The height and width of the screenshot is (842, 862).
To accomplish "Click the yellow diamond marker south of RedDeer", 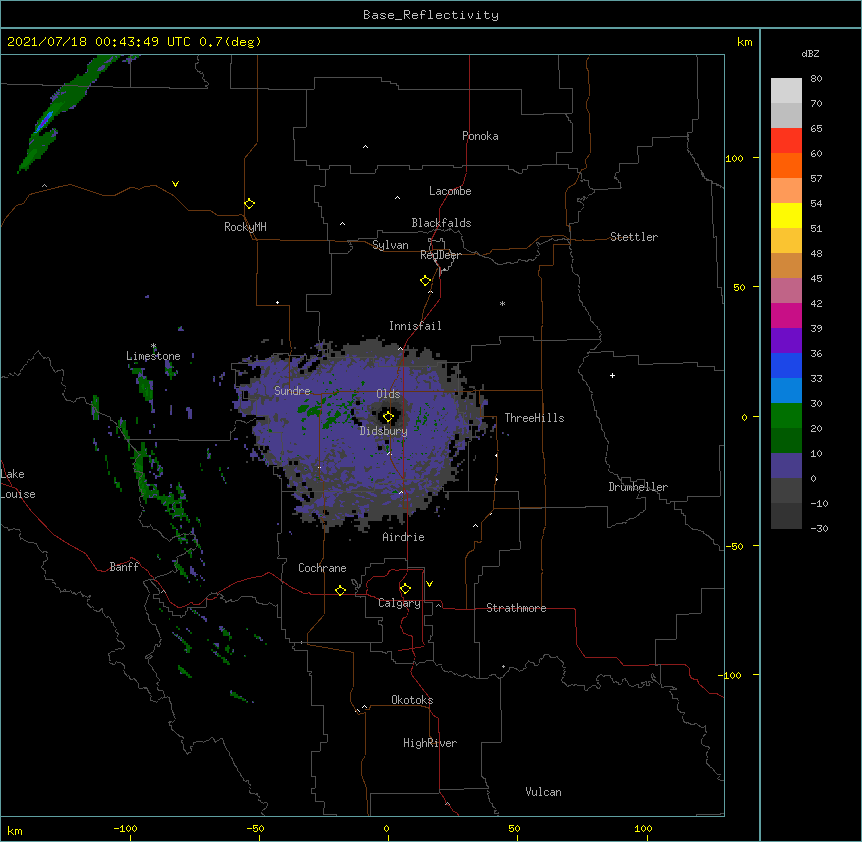I will (426, 281).
